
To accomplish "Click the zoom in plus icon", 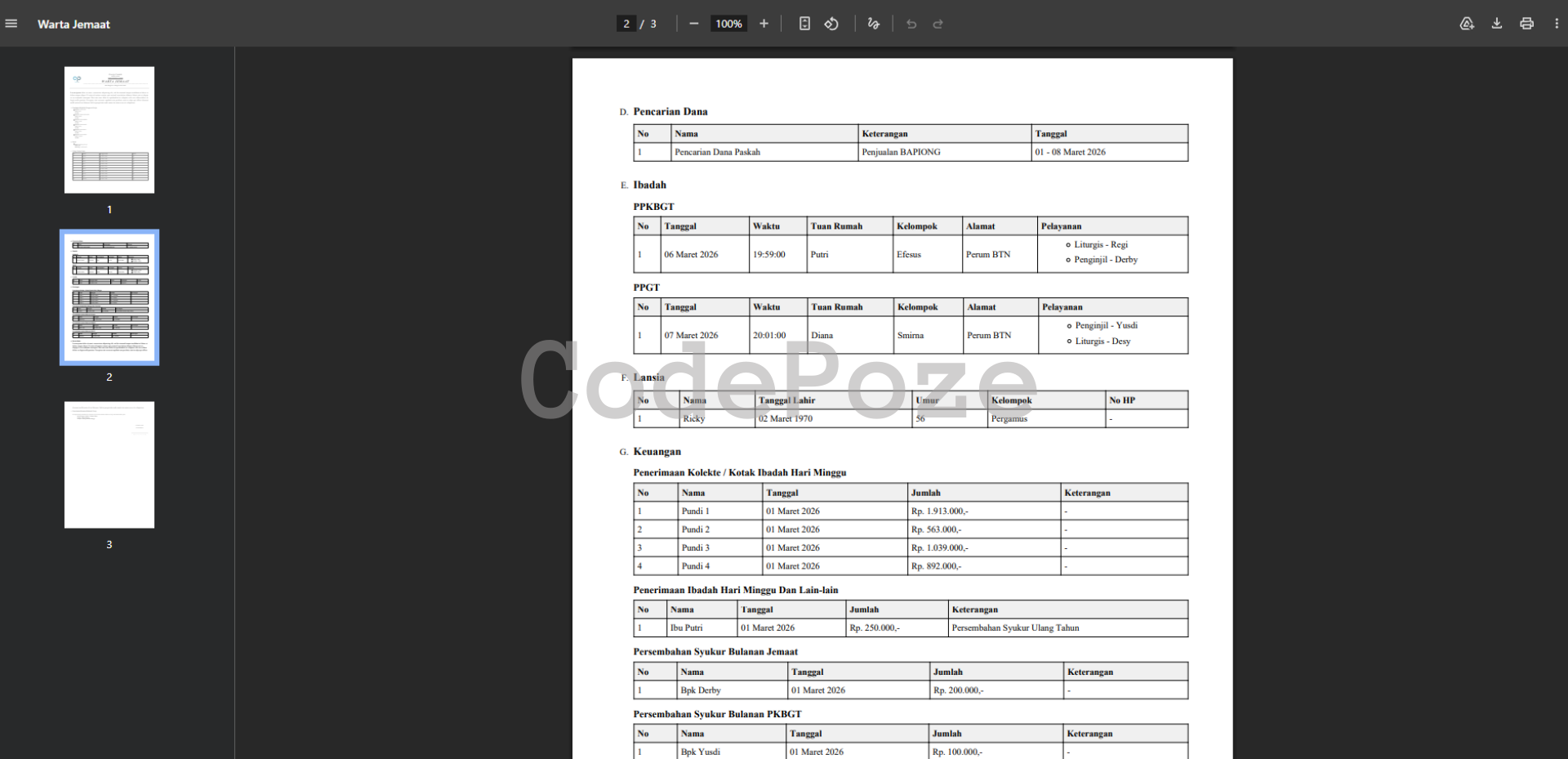I will [x=764, y=24].
